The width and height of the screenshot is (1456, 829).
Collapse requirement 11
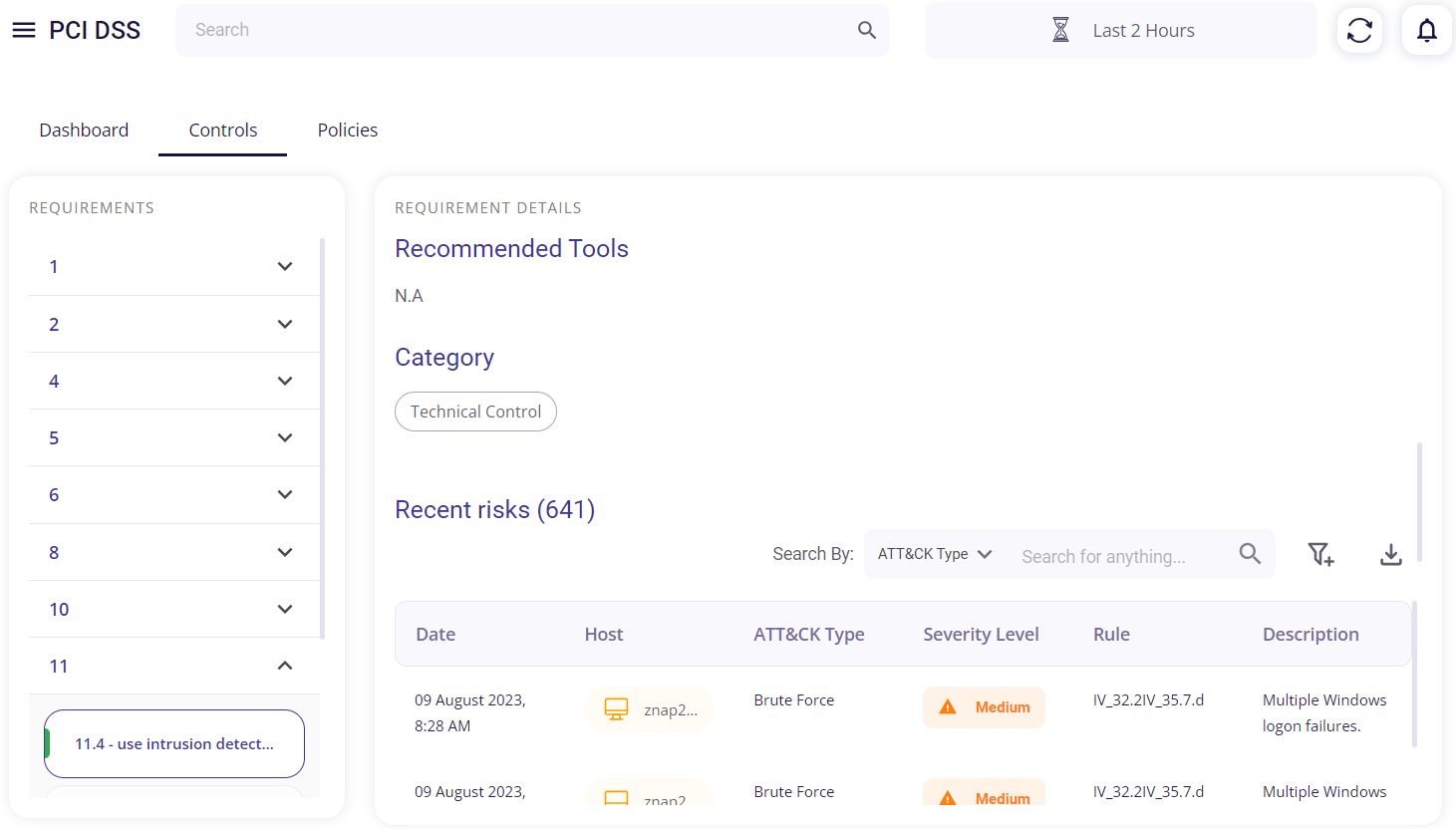[x=174, y=666]
